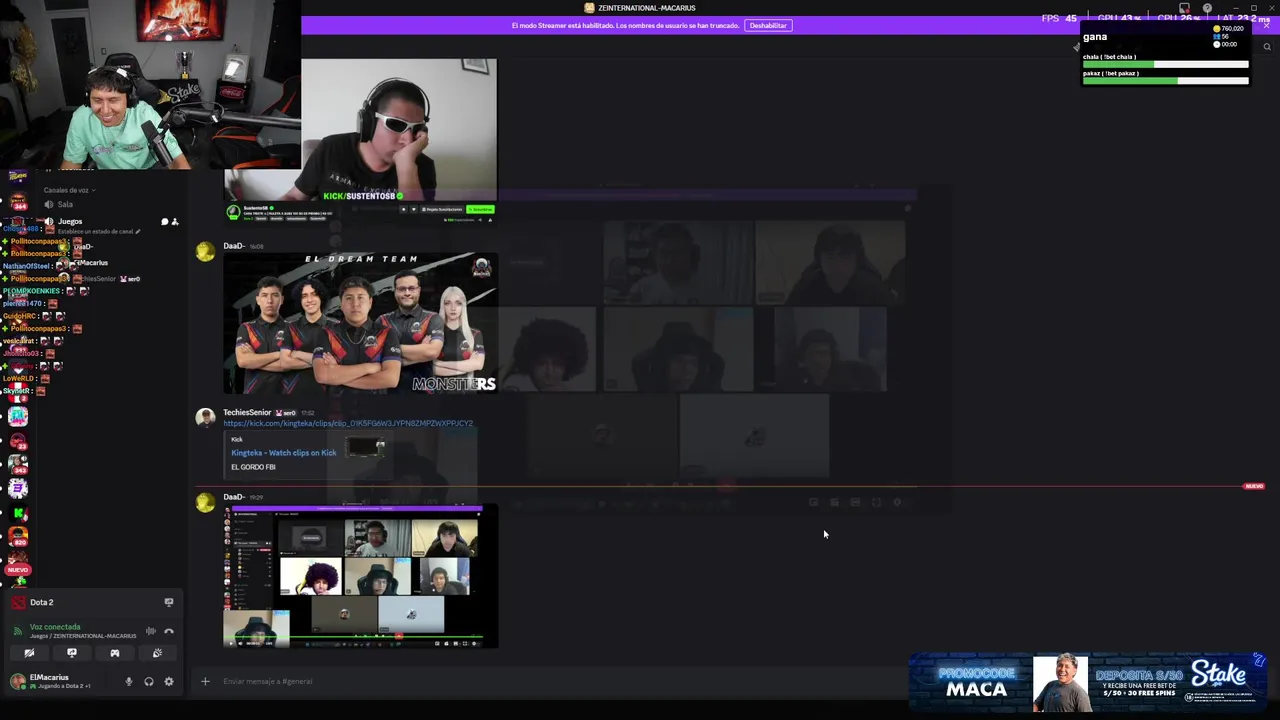Image resolution: width=1280 pixels, height=720 pixels.
Task: Toggle noise suppression next to Voz conectada
Action: [151, 631]
